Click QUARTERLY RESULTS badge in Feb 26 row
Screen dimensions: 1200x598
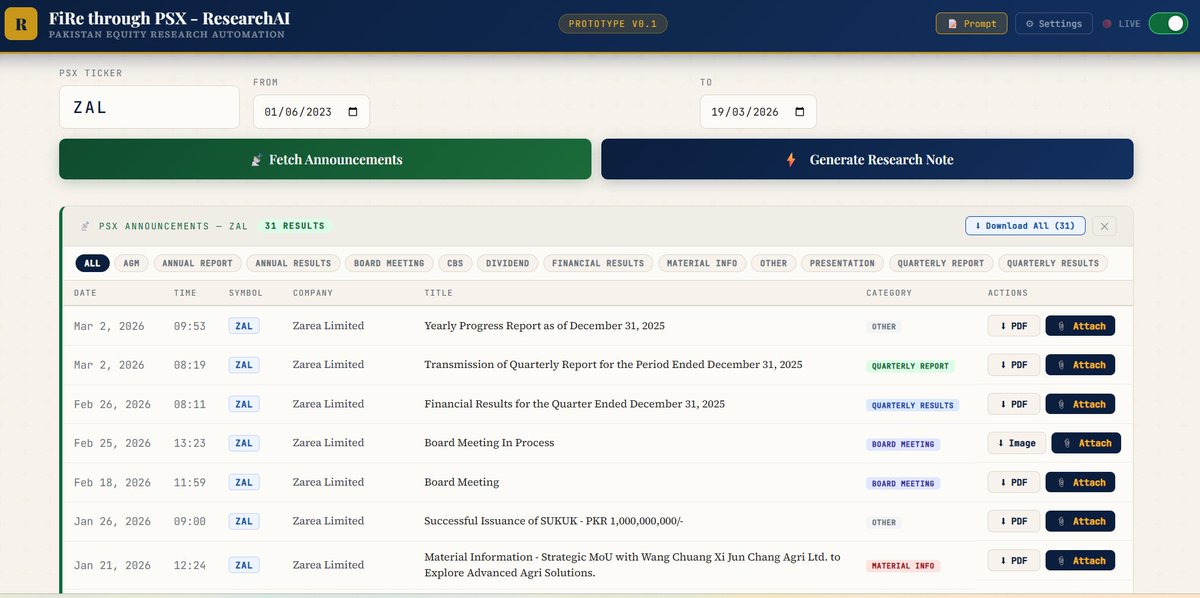(x=913, y=405)
